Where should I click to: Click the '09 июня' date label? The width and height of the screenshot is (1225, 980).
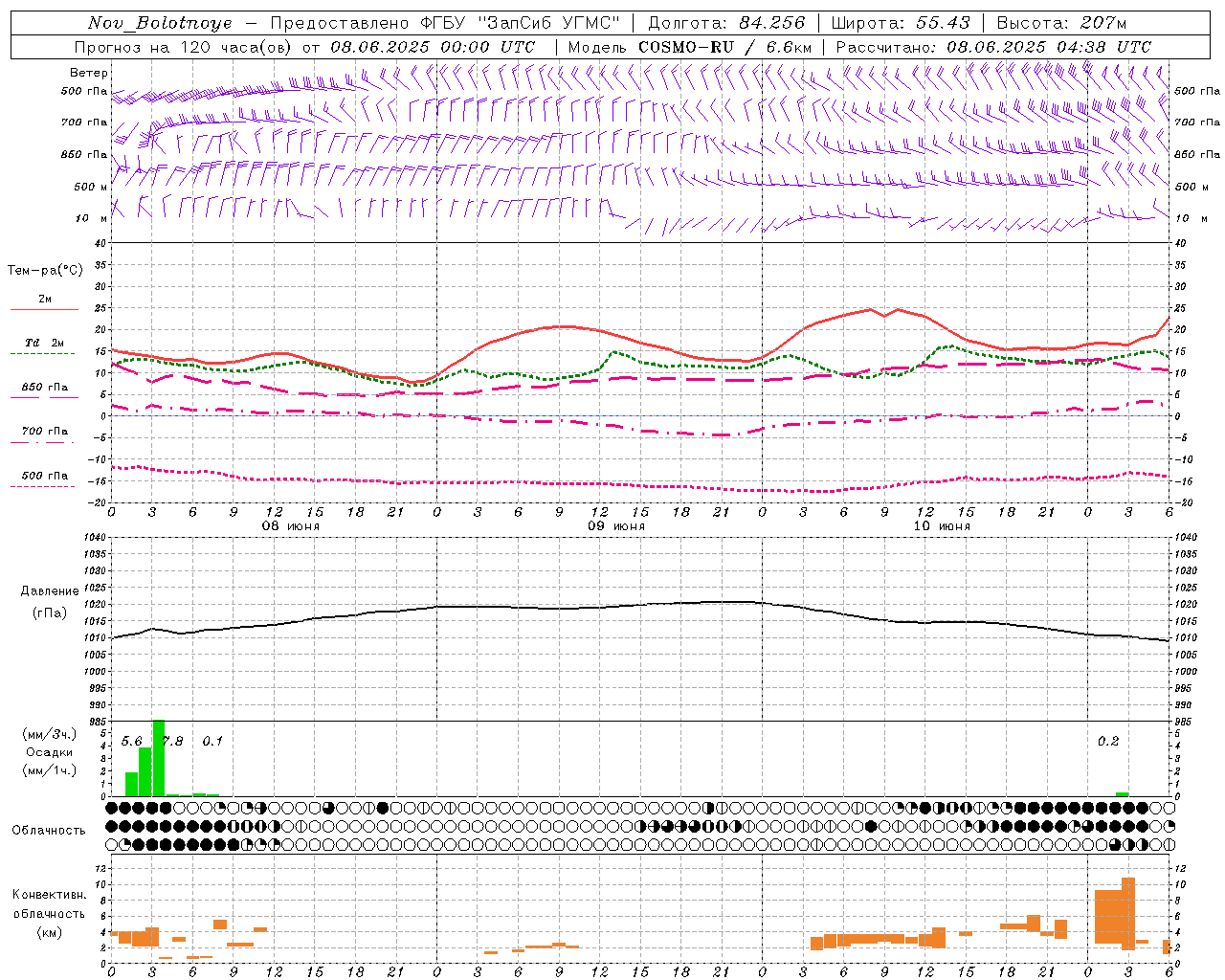tap(616, 526)
